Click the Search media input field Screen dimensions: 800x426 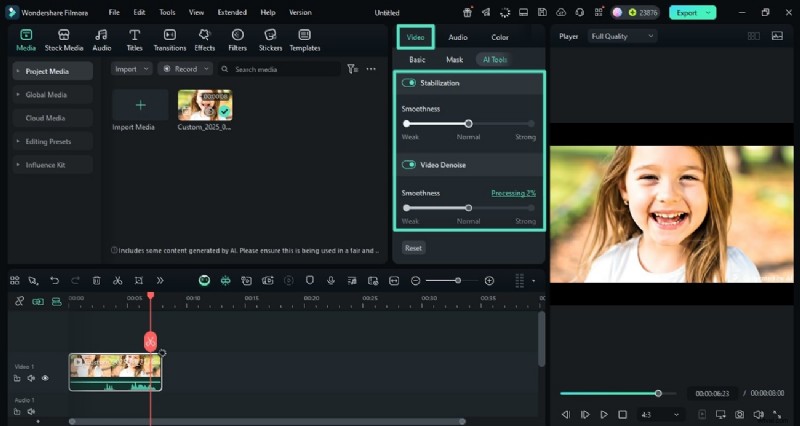[x=280, y=69]
